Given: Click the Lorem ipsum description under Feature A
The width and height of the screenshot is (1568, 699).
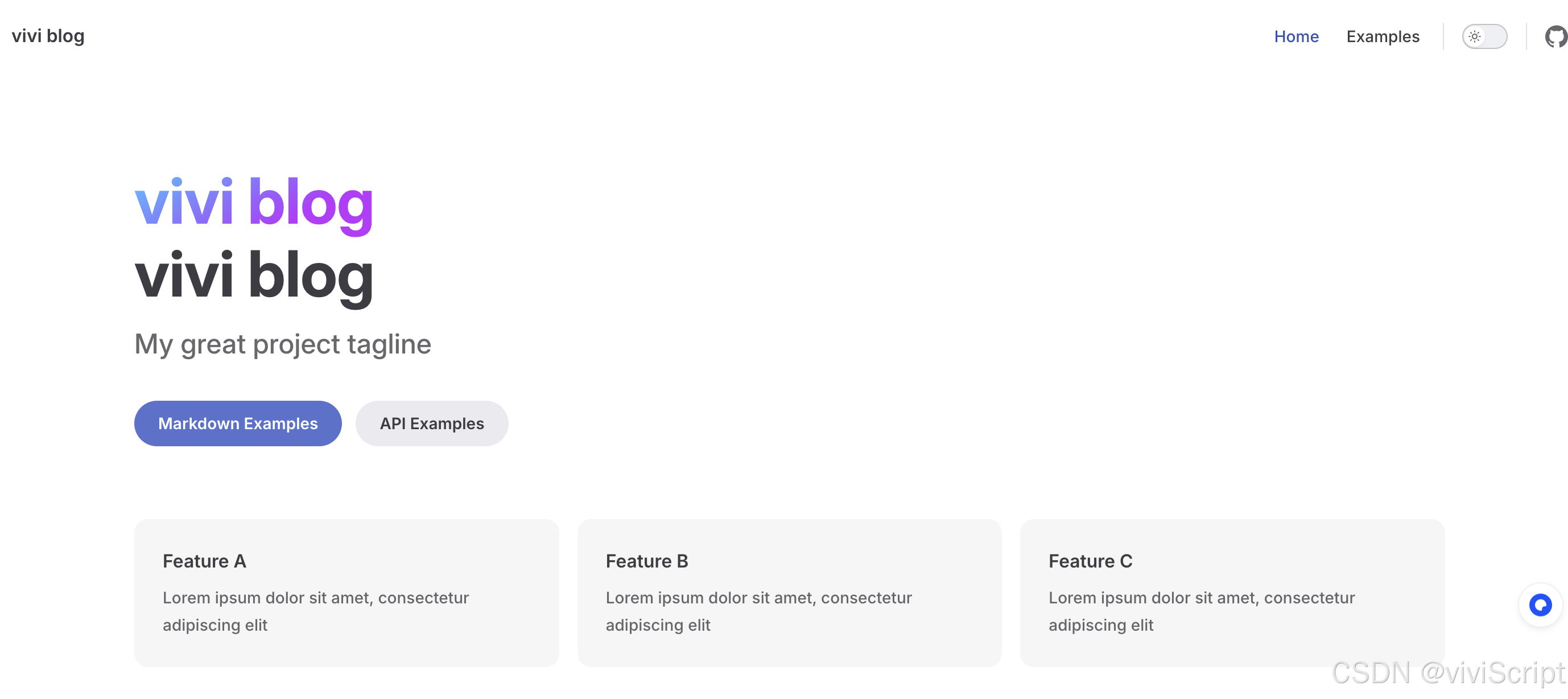Looking at the screenshot, I should 315,611.
